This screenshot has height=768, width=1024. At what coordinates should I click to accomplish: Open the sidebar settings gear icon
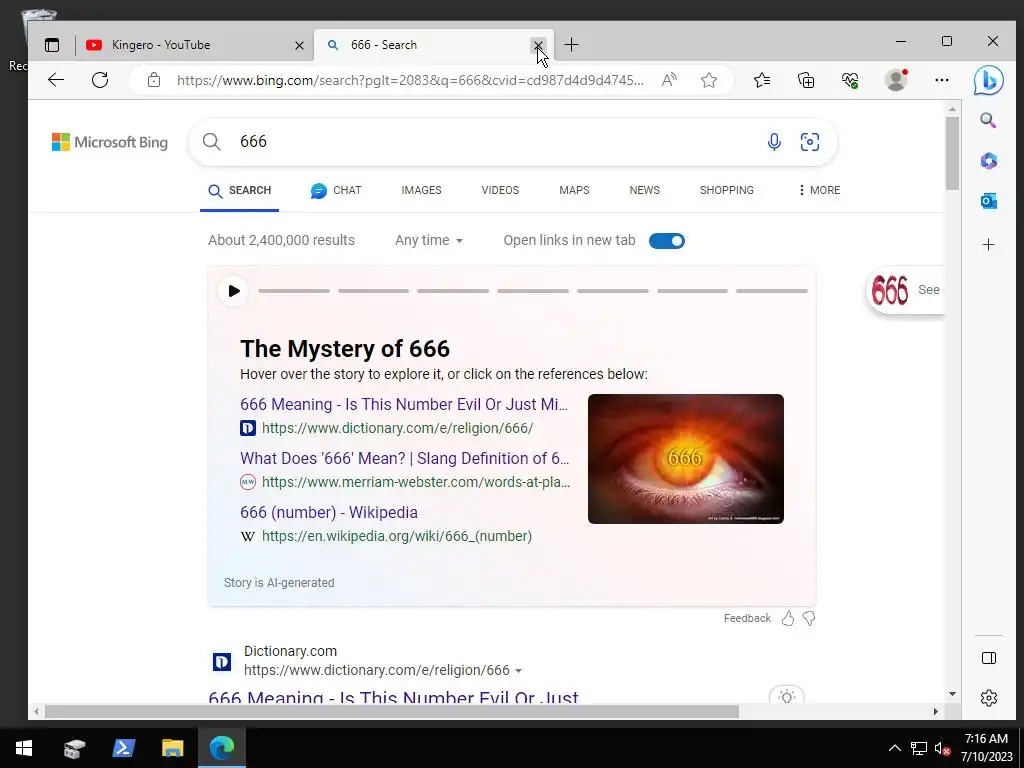[989, 697]
